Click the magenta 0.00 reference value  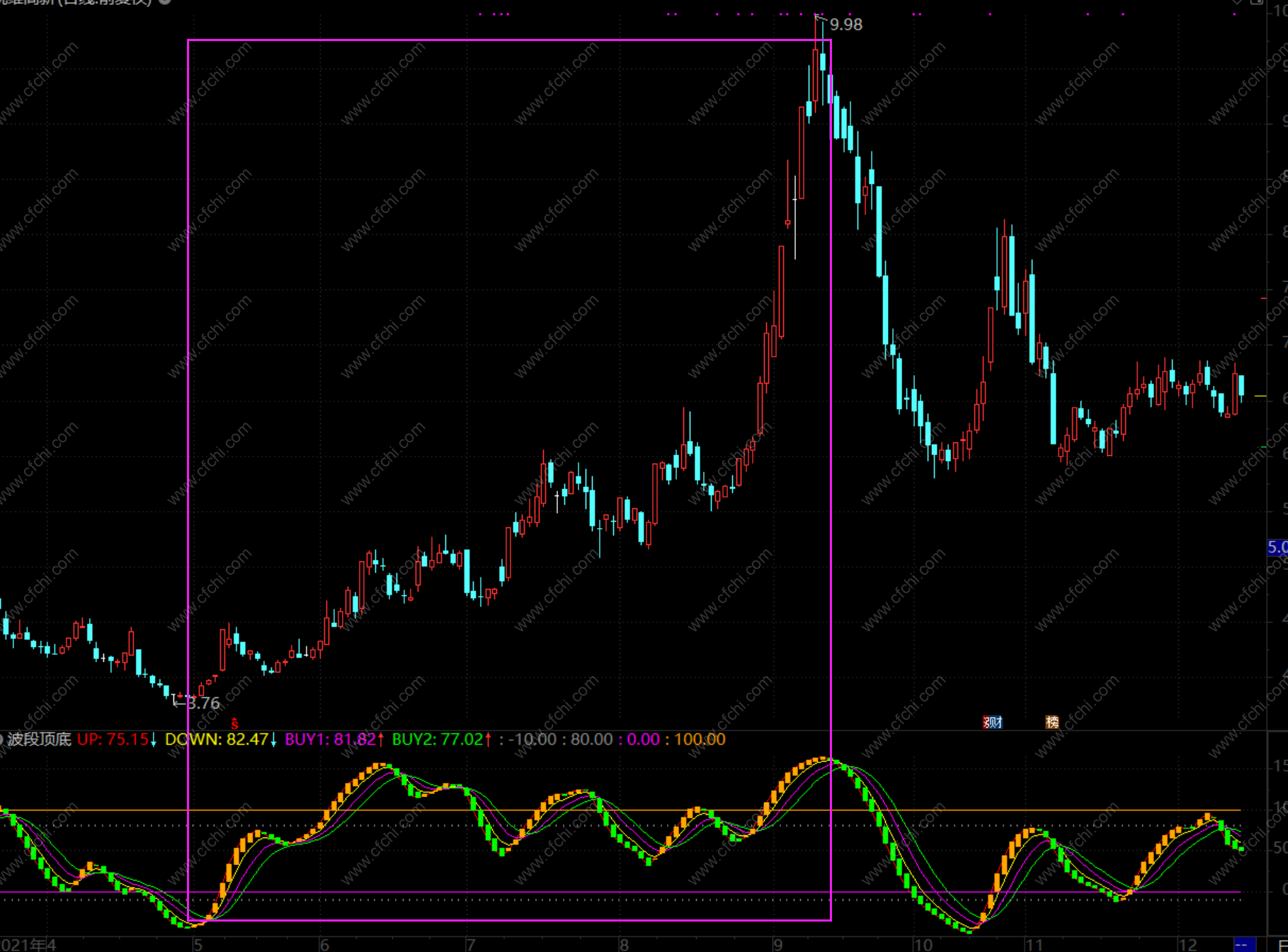click(x=644, y=740)
